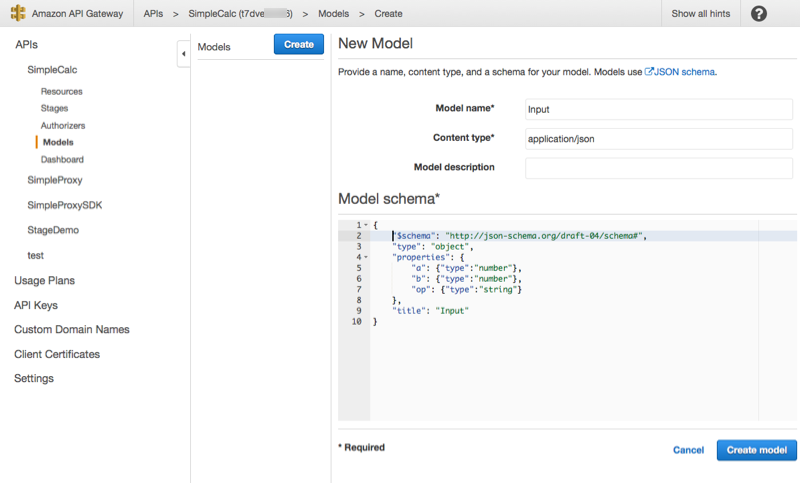Focus the Model description input field

point(659,168)
